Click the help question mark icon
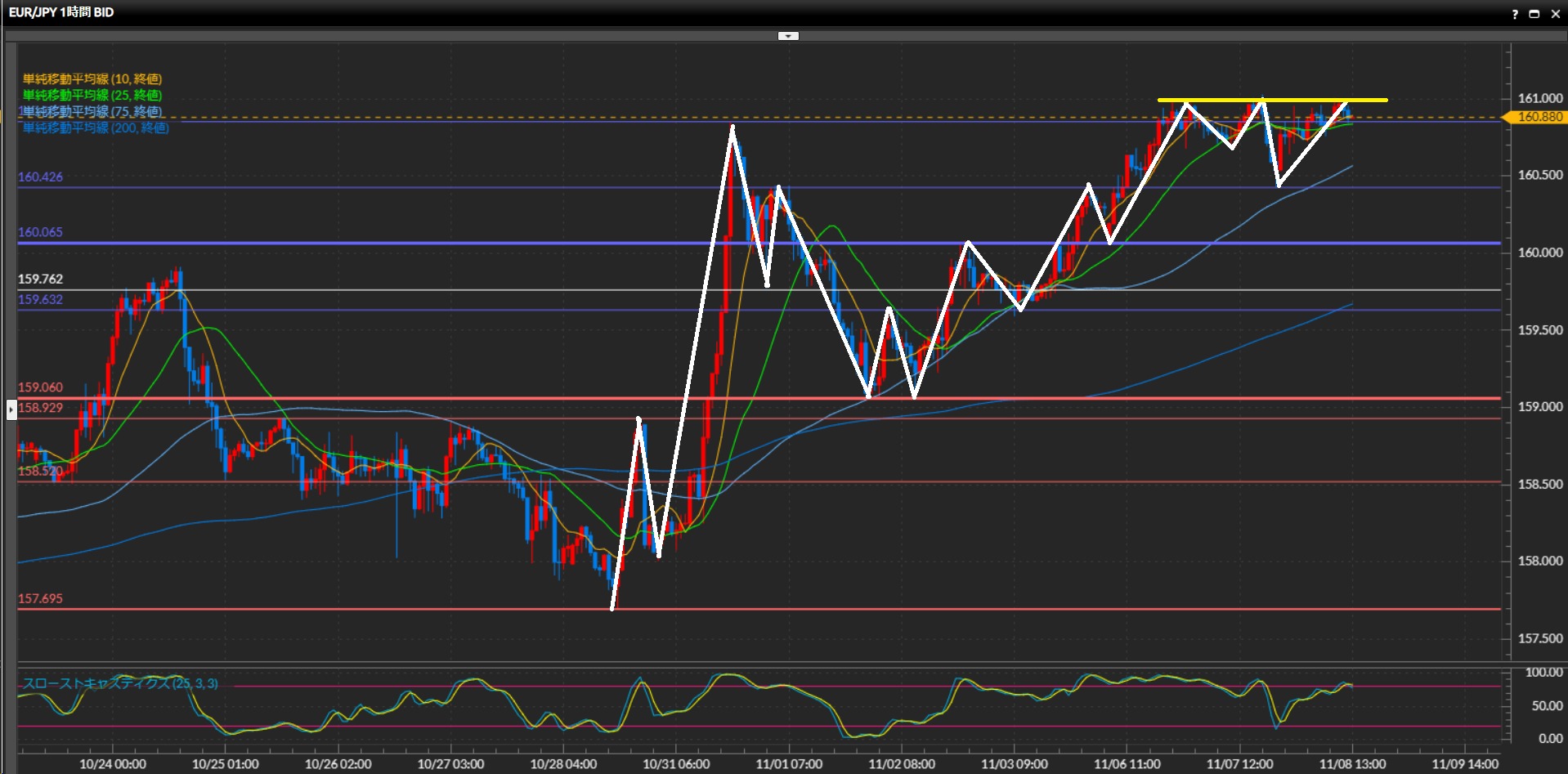 click(x=1515, y=14)
